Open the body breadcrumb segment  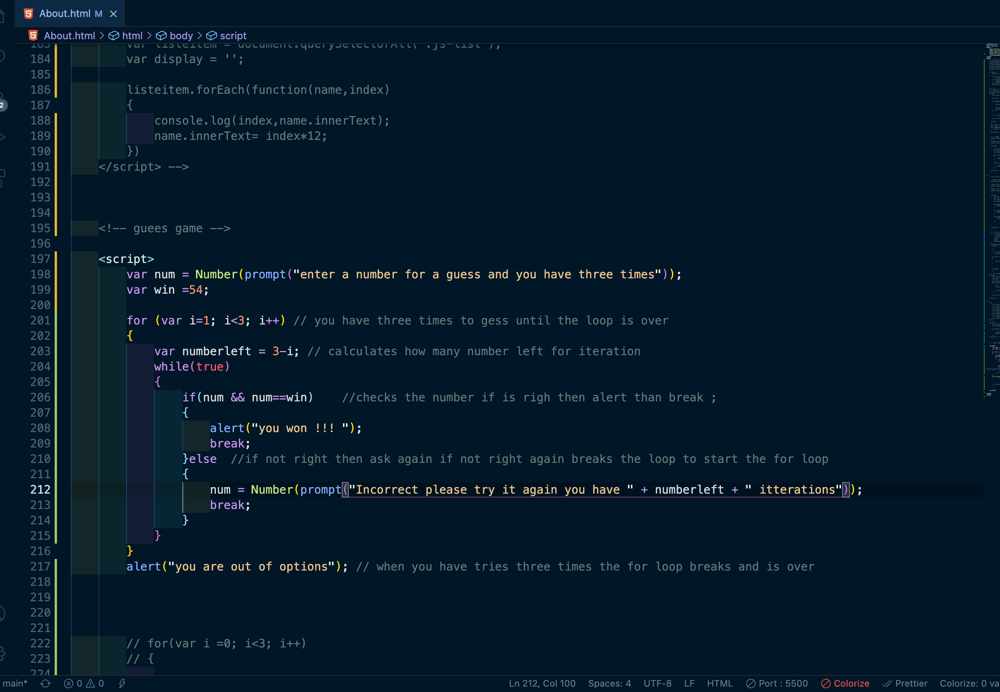pos(175,36)
